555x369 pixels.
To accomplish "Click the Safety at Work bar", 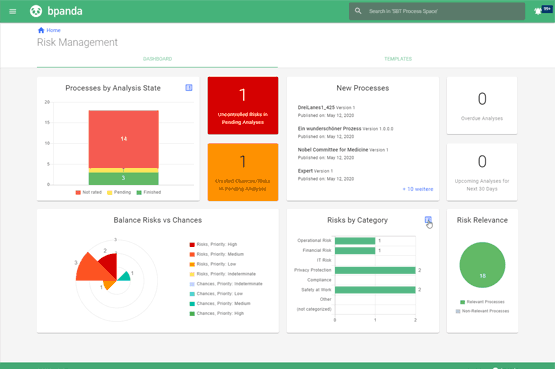I will coord(375,290).
